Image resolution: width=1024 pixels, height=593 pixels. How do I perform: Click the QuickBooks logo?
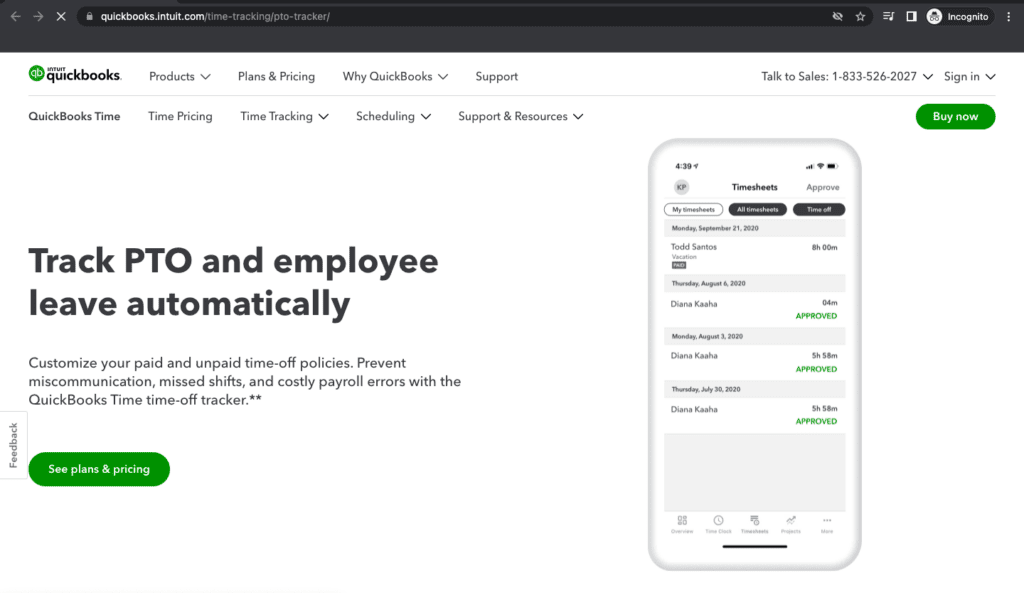(74, 73)
